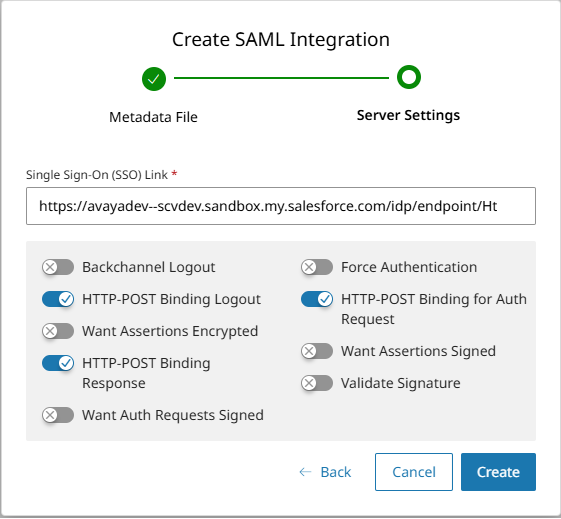Image resolution: width=561 pixels, height=519 pixels.
Task: Click the Want Assertions Encrypted label text
Action: pyautogui.click(x=170, y=331)
